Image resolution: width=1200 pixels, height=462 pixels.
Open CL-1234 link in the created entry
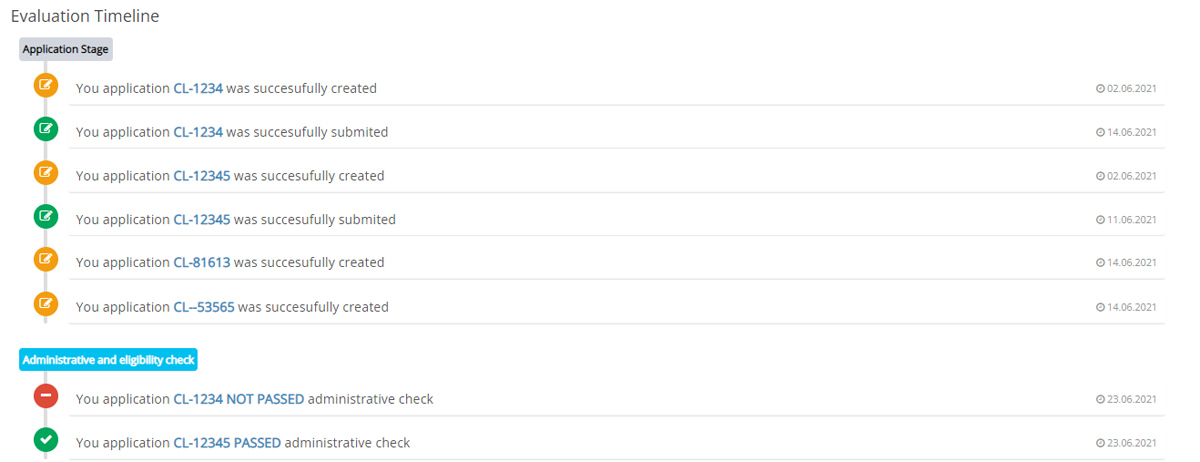(198, 88)
